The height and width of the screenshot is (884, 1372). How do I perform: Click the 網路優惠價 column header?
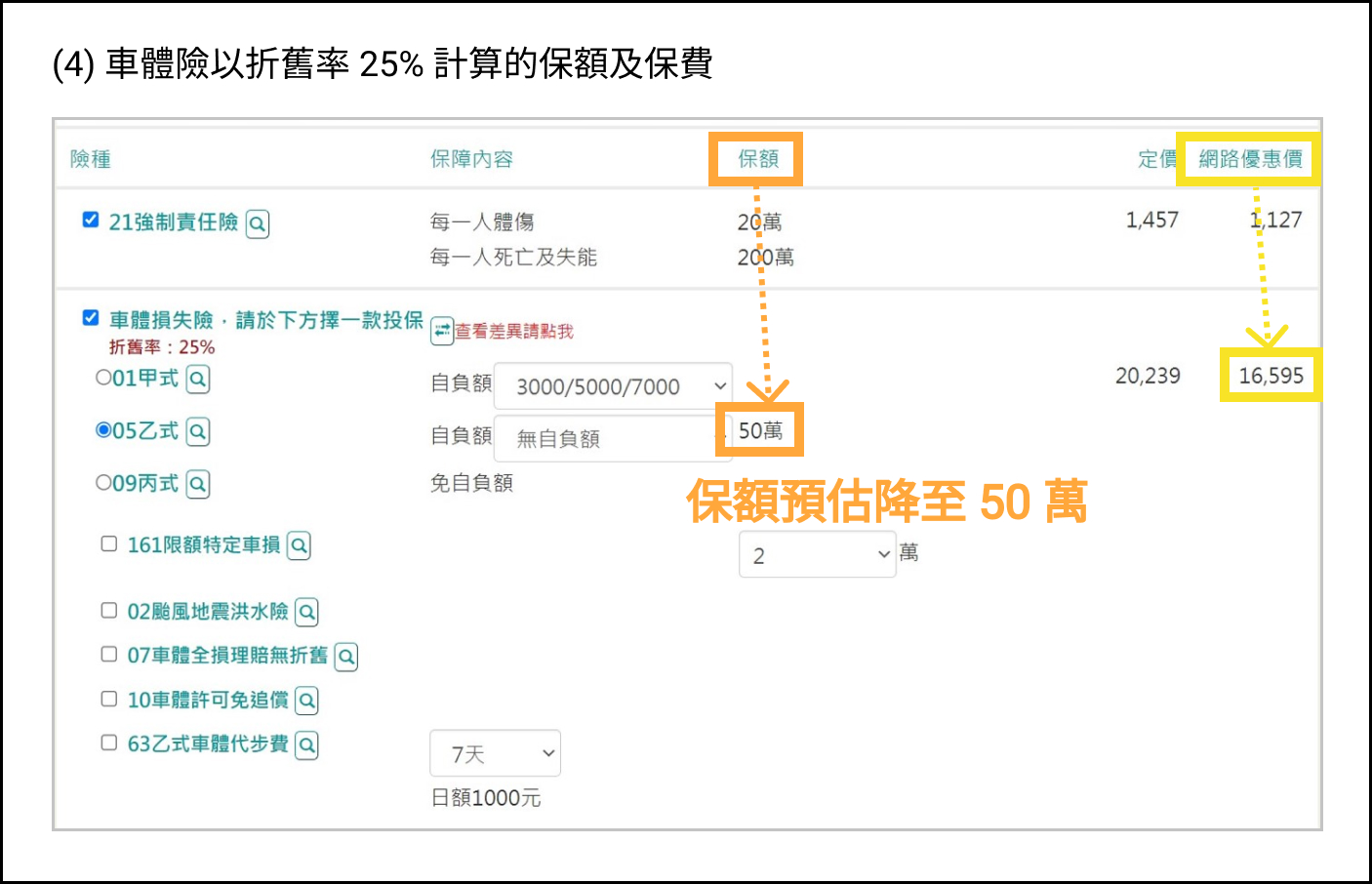click(x=1249, y=159)
